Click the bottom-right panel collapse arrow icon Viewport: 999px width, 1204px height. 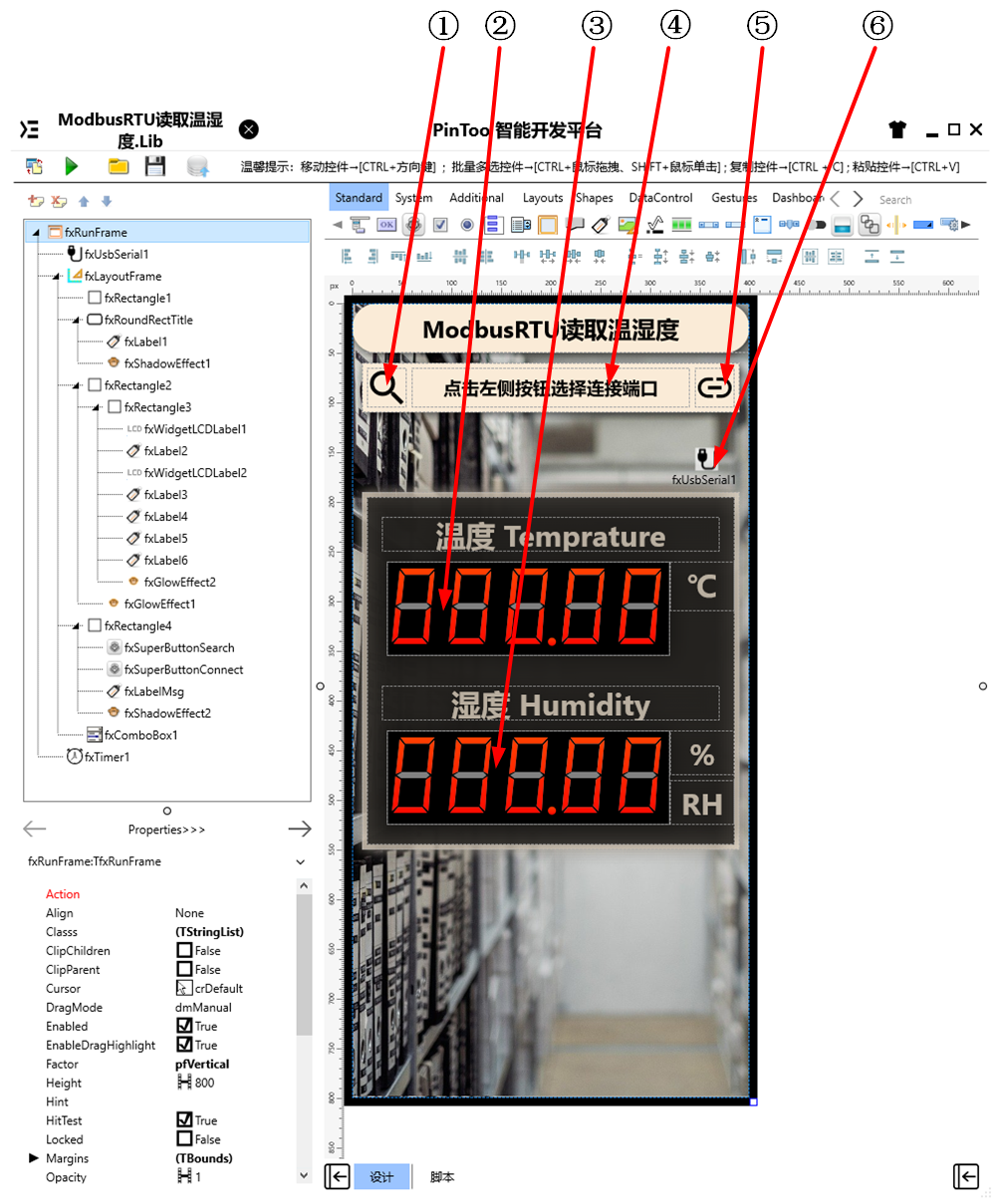966,1176
